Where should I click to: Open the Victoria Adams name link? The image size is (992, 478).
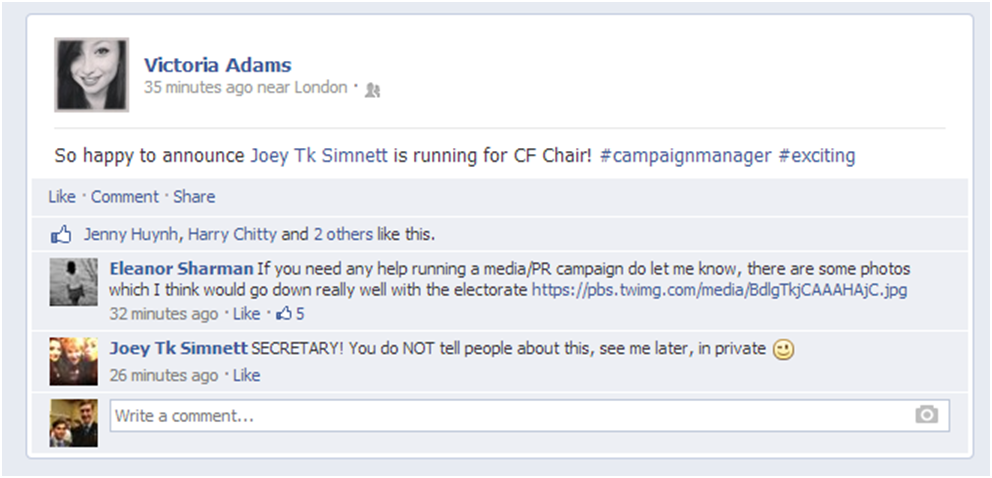[x=217, y=65]
